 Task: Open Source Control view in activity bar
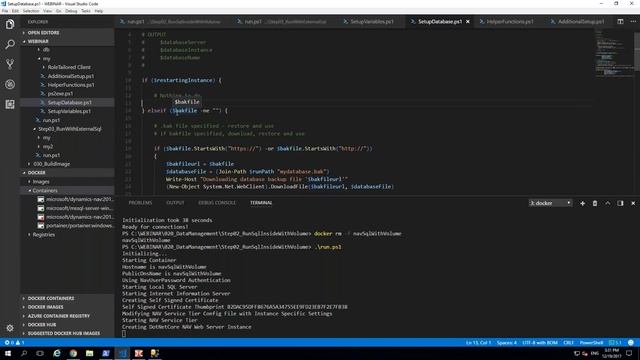10,64
